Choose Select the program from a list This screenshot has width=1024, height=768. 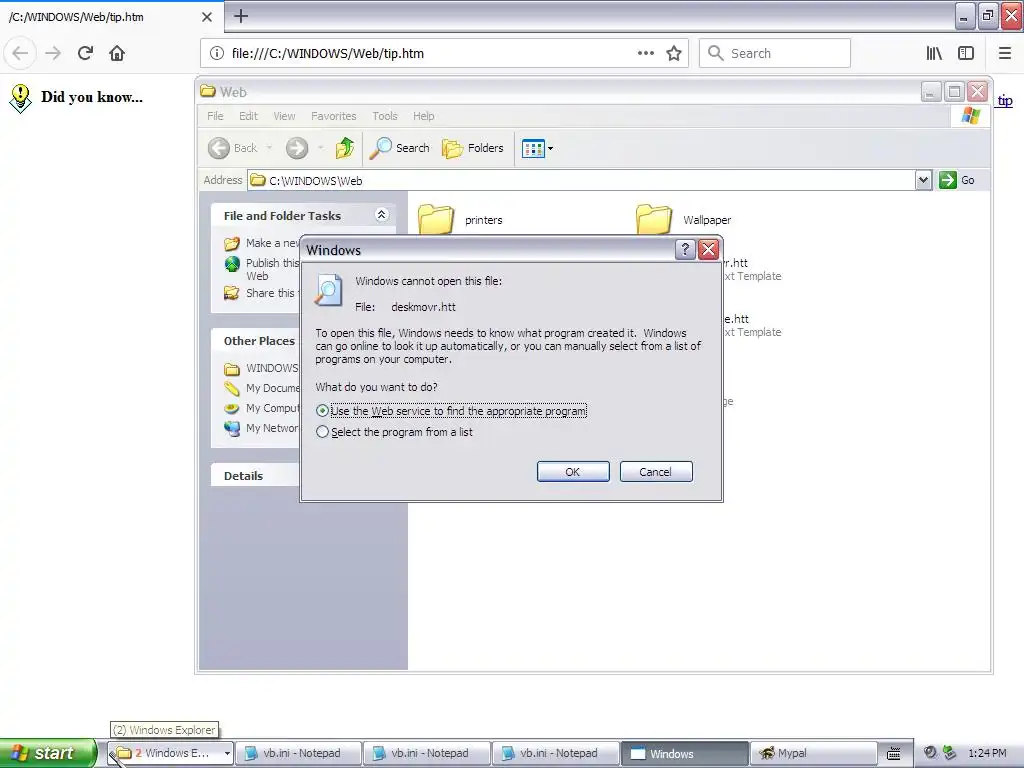(394, 432)
